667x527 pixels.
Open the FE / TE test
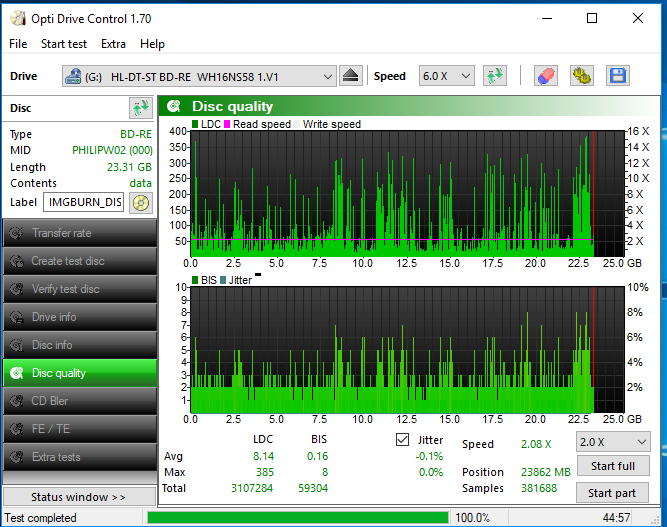80,429
